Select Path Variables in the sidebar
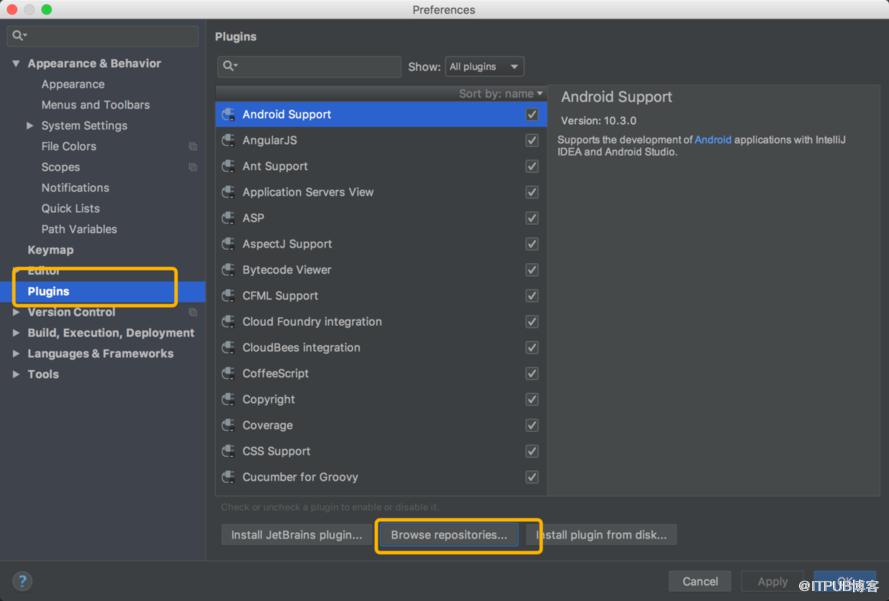This screenshot has height=601, width=889. point(79,229)
